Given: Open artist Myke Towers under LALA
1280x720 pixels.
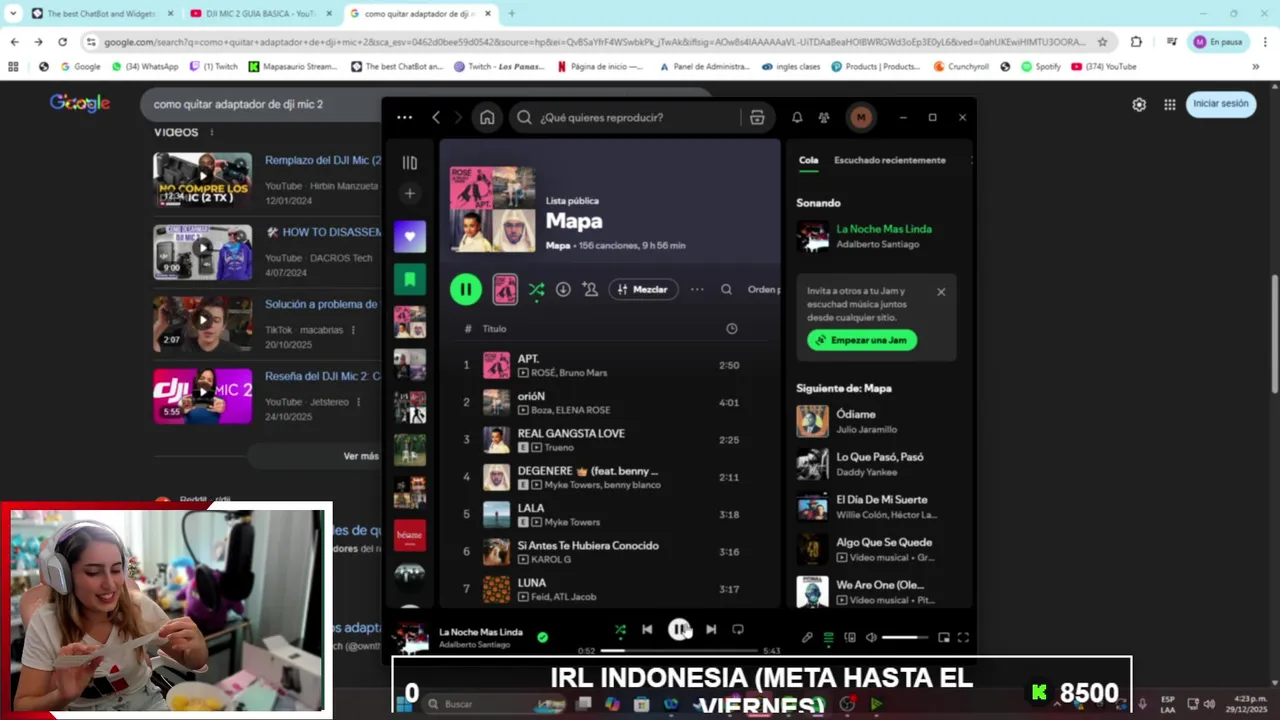Looking at the screenshot, I should click(571, 522).
